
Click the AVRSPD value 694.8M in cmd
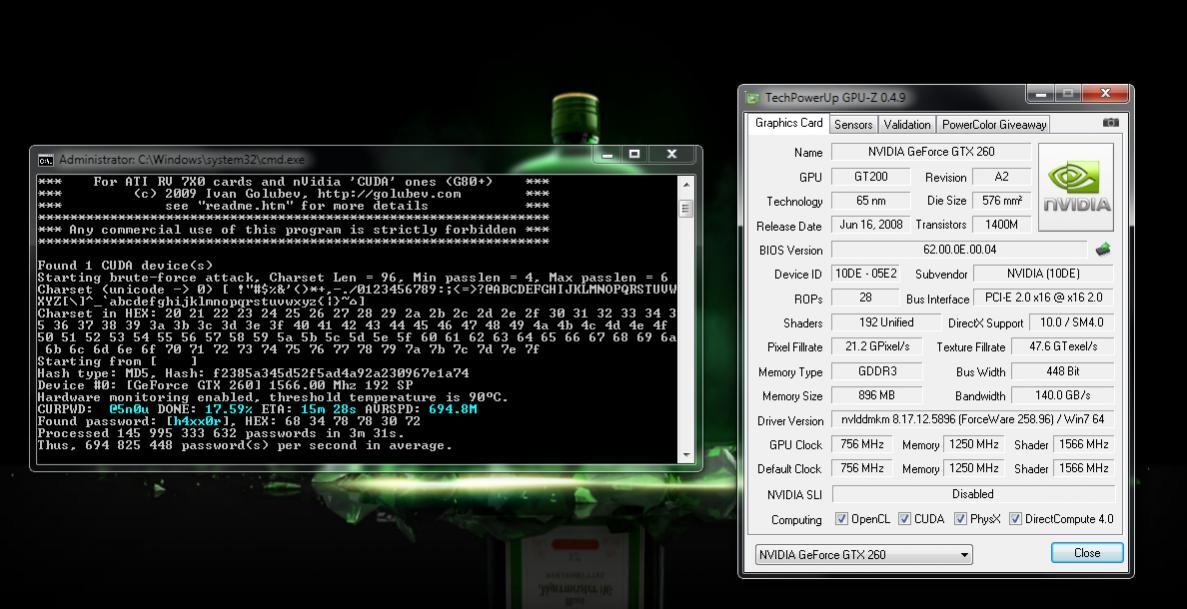point(453,409)
